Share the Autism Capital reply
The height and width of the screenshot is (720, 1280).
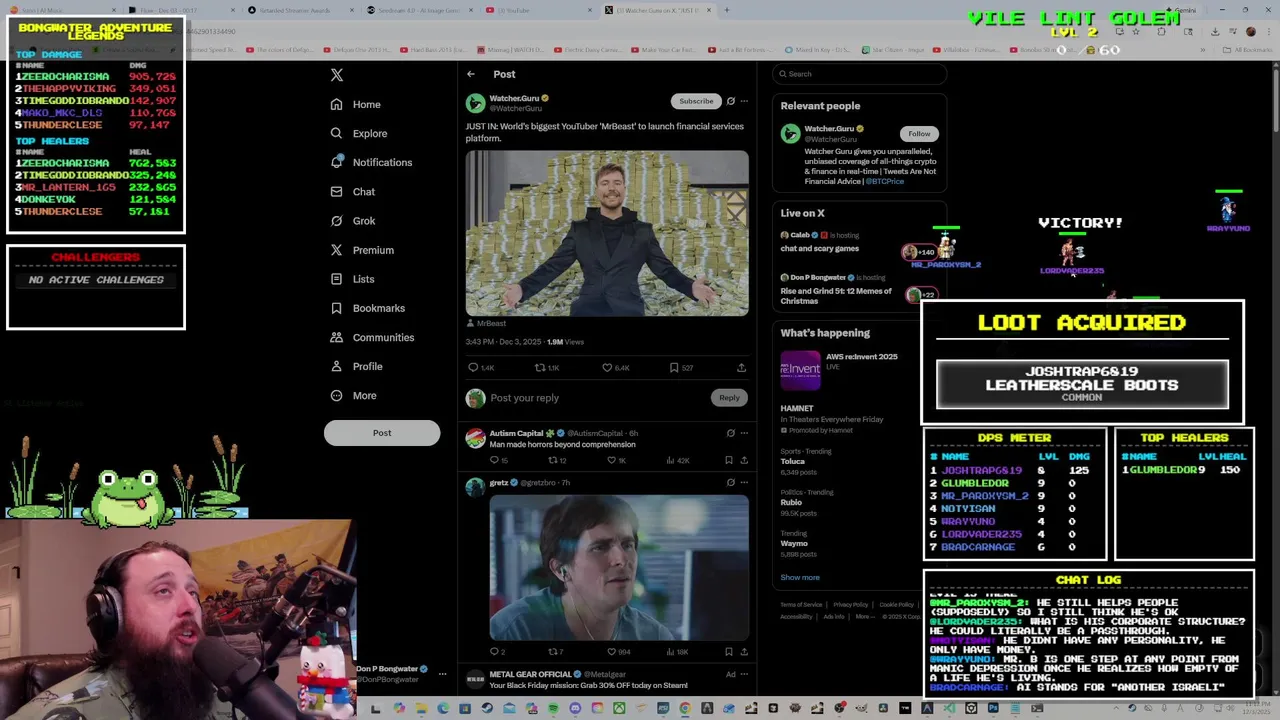(743, 460)
